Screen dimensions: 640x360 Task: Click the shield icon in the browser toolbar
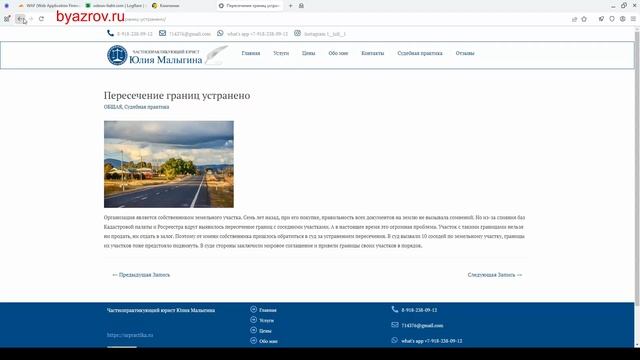[612, 19]
